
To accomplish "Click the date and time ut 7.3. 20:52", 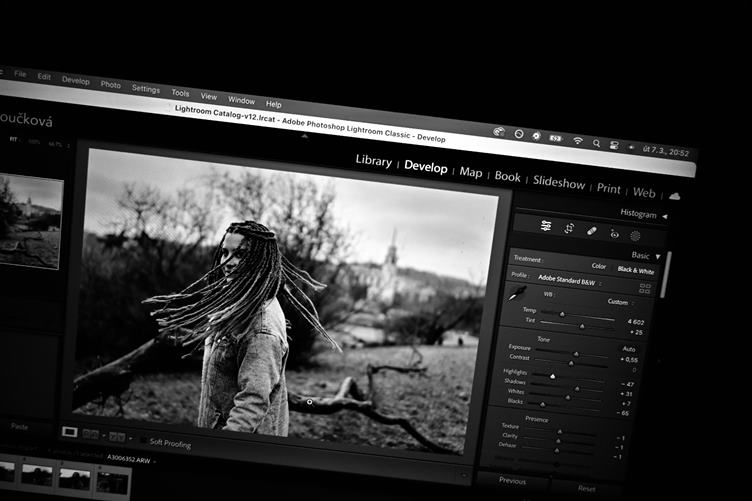I will point(666,151).
